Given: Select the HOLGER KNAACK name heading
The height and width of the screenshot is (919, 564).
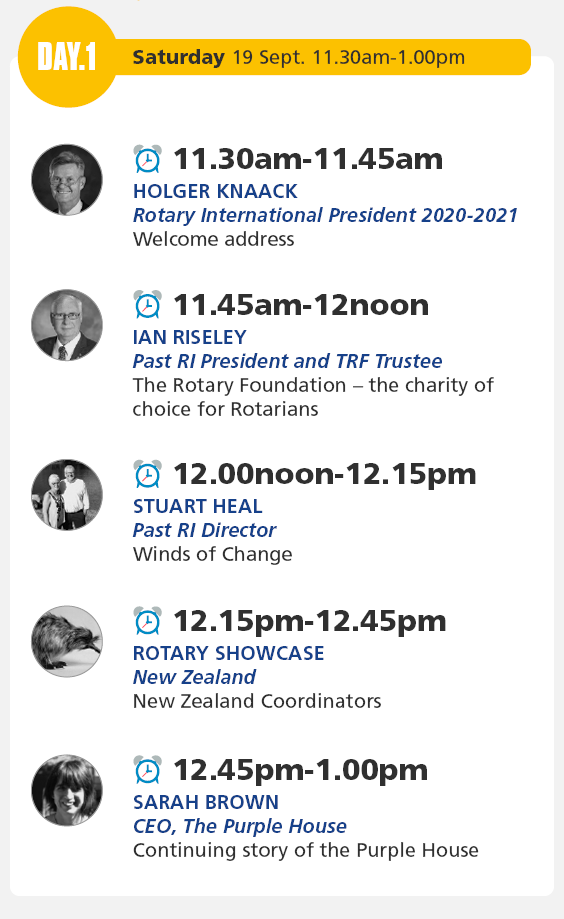Looking at the screenshot, I should click(x=215, y=191).
